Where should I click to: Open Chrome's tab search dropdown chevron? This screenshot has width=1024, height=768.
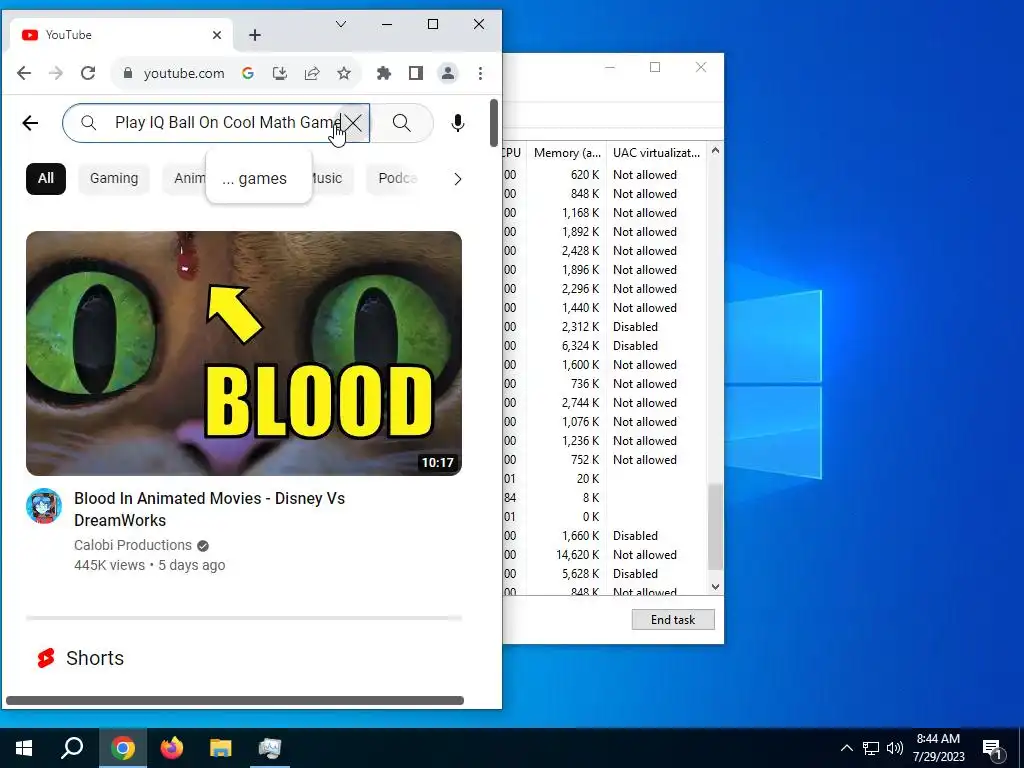pyautogui.click(x=340, y=24)
